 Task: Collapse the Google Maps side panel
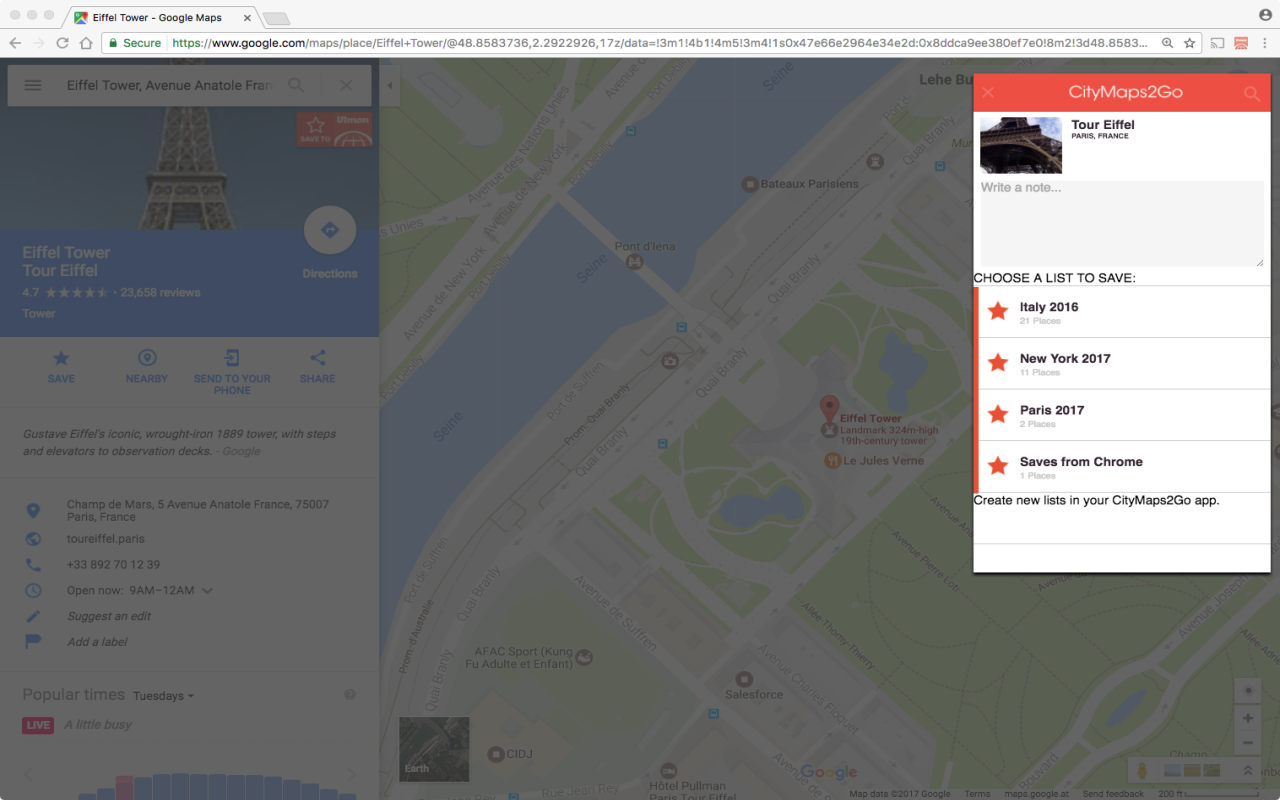[x=389, y=86]
